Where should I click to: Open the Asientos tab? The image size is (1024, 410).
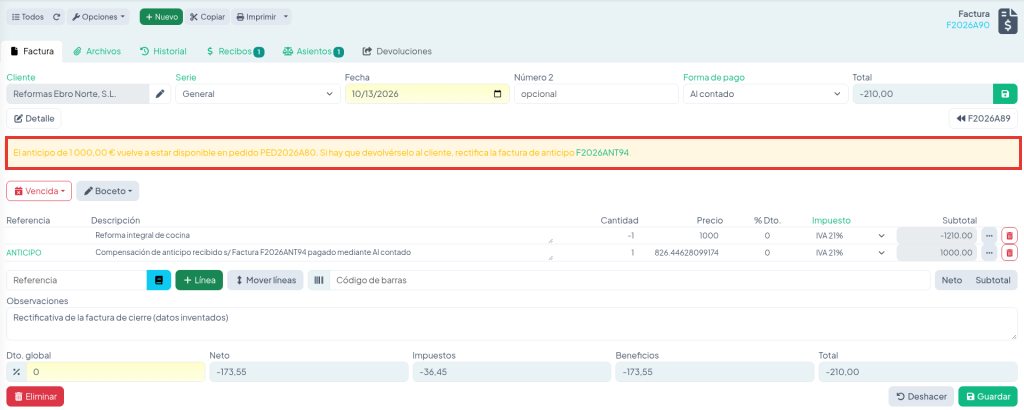pyautogui.click(x=313, y=51)
